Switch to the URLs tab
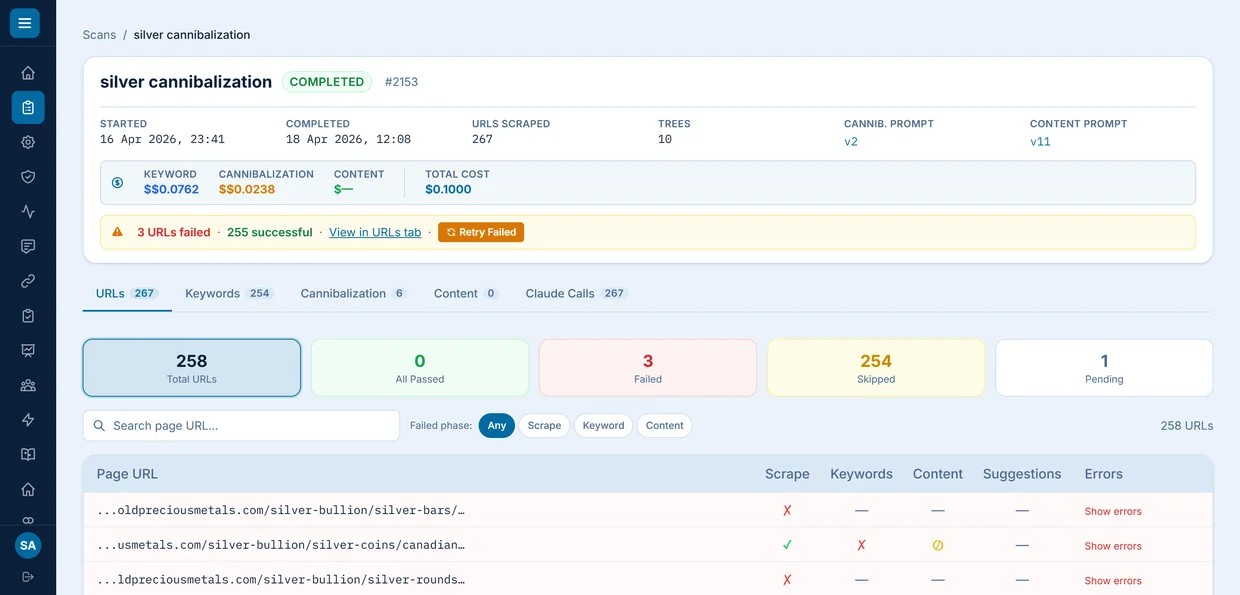1240x595 pixels. point(127,293)
